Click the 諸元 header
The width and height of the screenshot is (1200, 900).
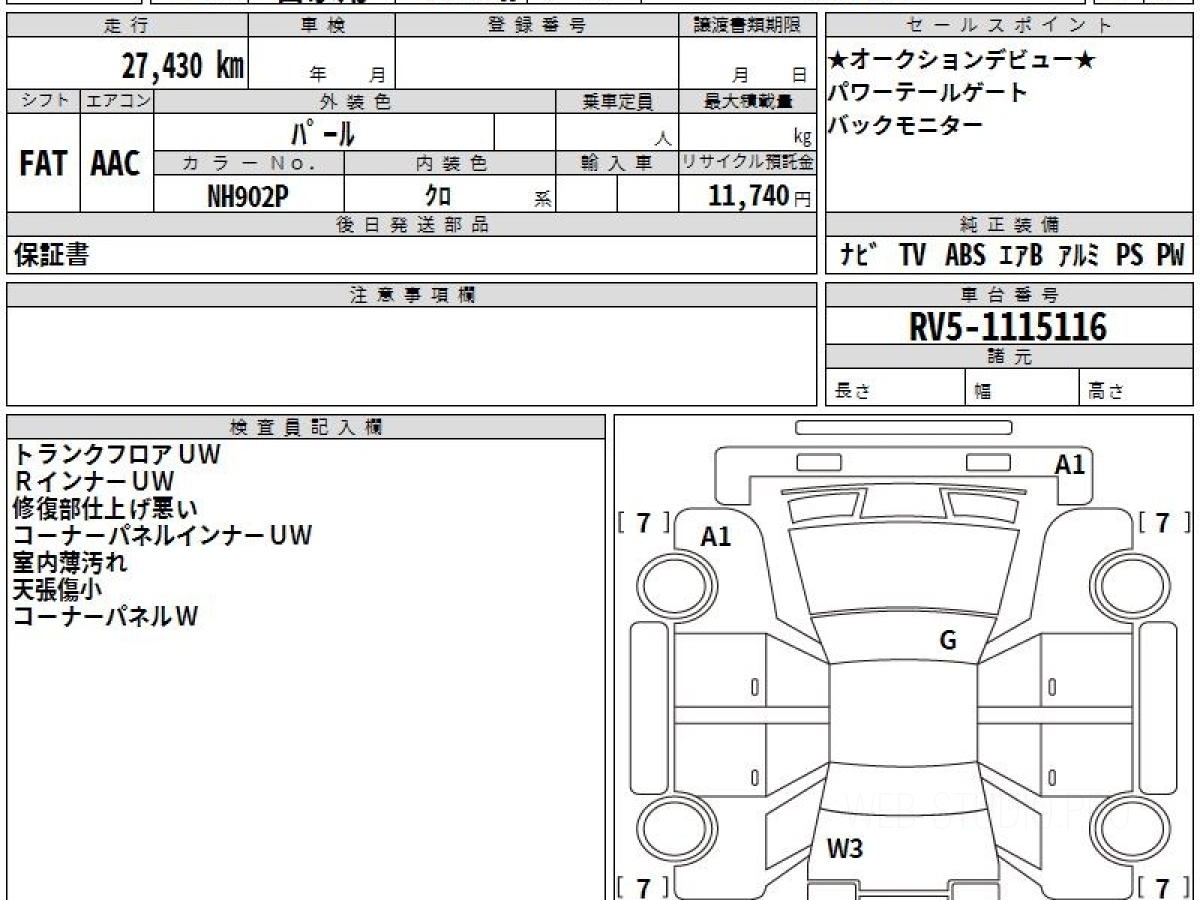[x=1009, y=357]
